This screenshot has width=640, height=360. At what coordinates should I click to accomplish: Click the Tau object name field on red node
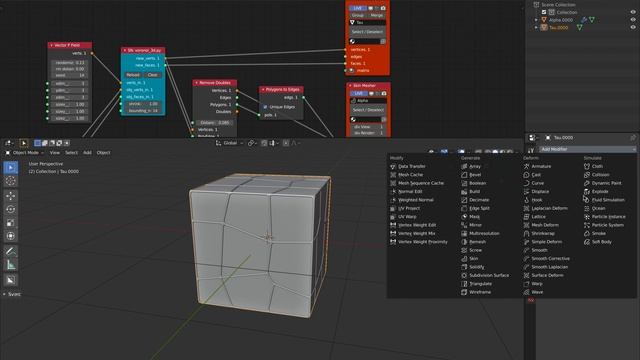coord(367,22)
